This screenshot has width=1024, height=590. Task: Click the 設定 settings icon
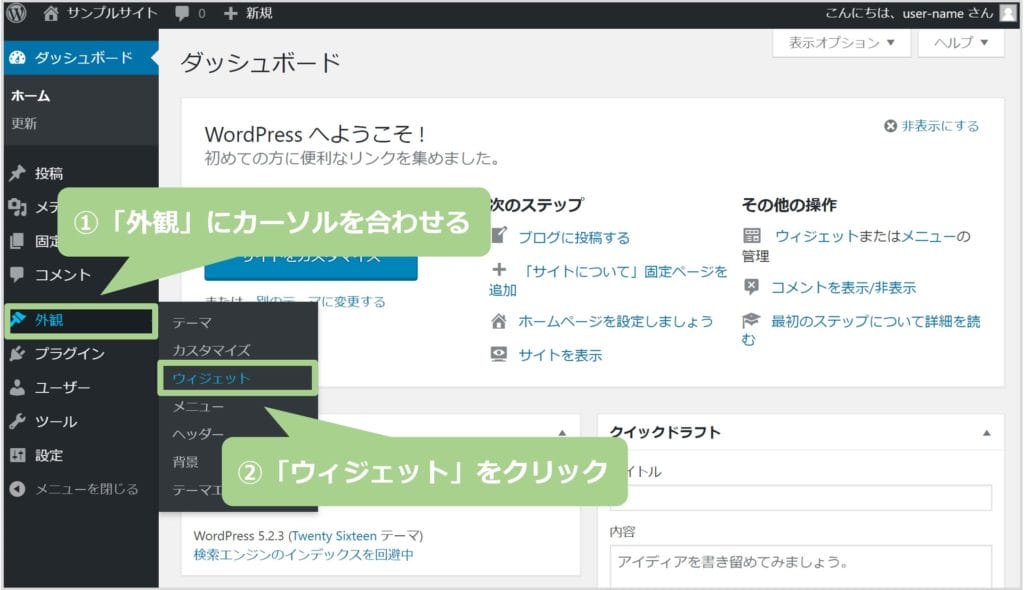click(18, 455)
